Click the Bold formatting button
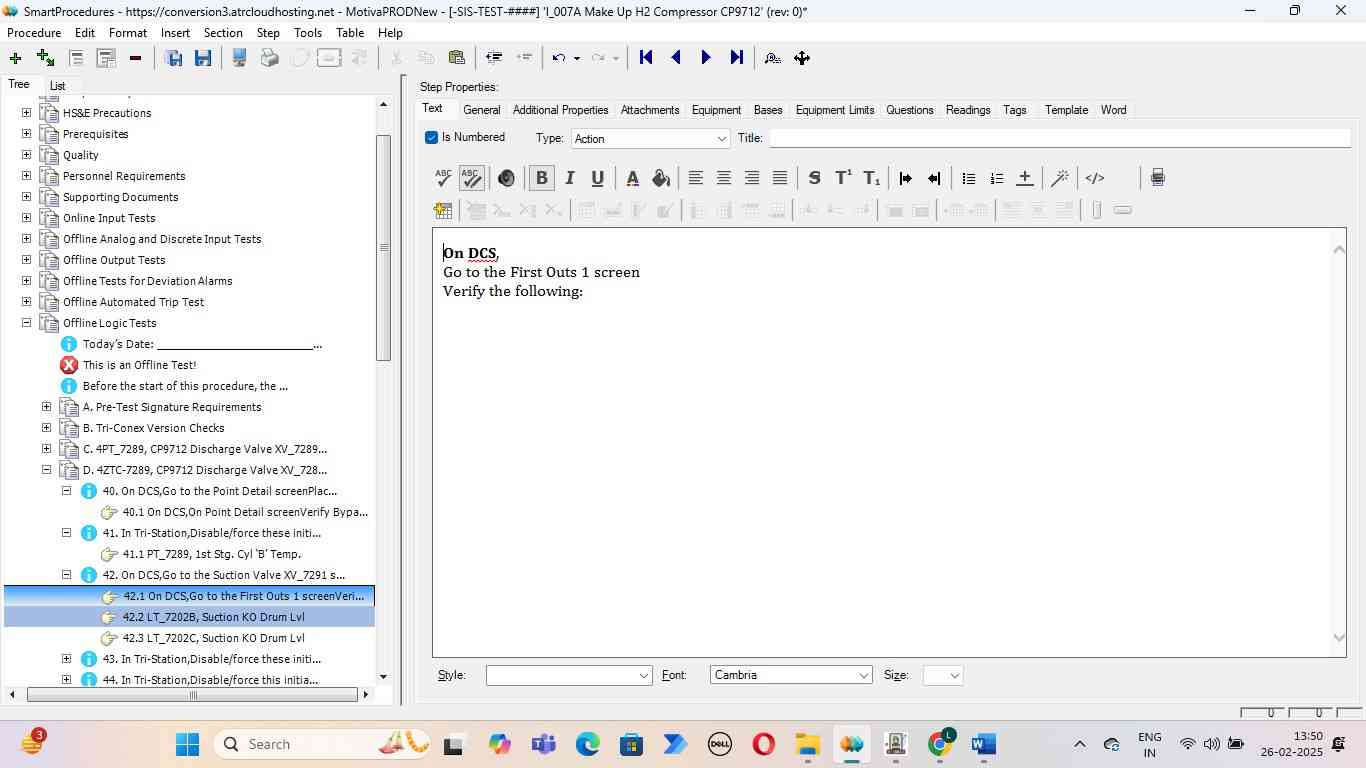Screen dimensions: 1366x768 click(541, 178)
